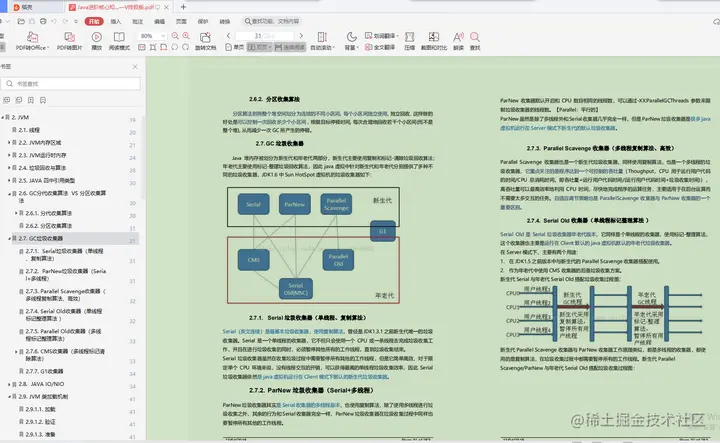Click the zoom out magnifier icon
720x443 pixels.
point(175,35)
